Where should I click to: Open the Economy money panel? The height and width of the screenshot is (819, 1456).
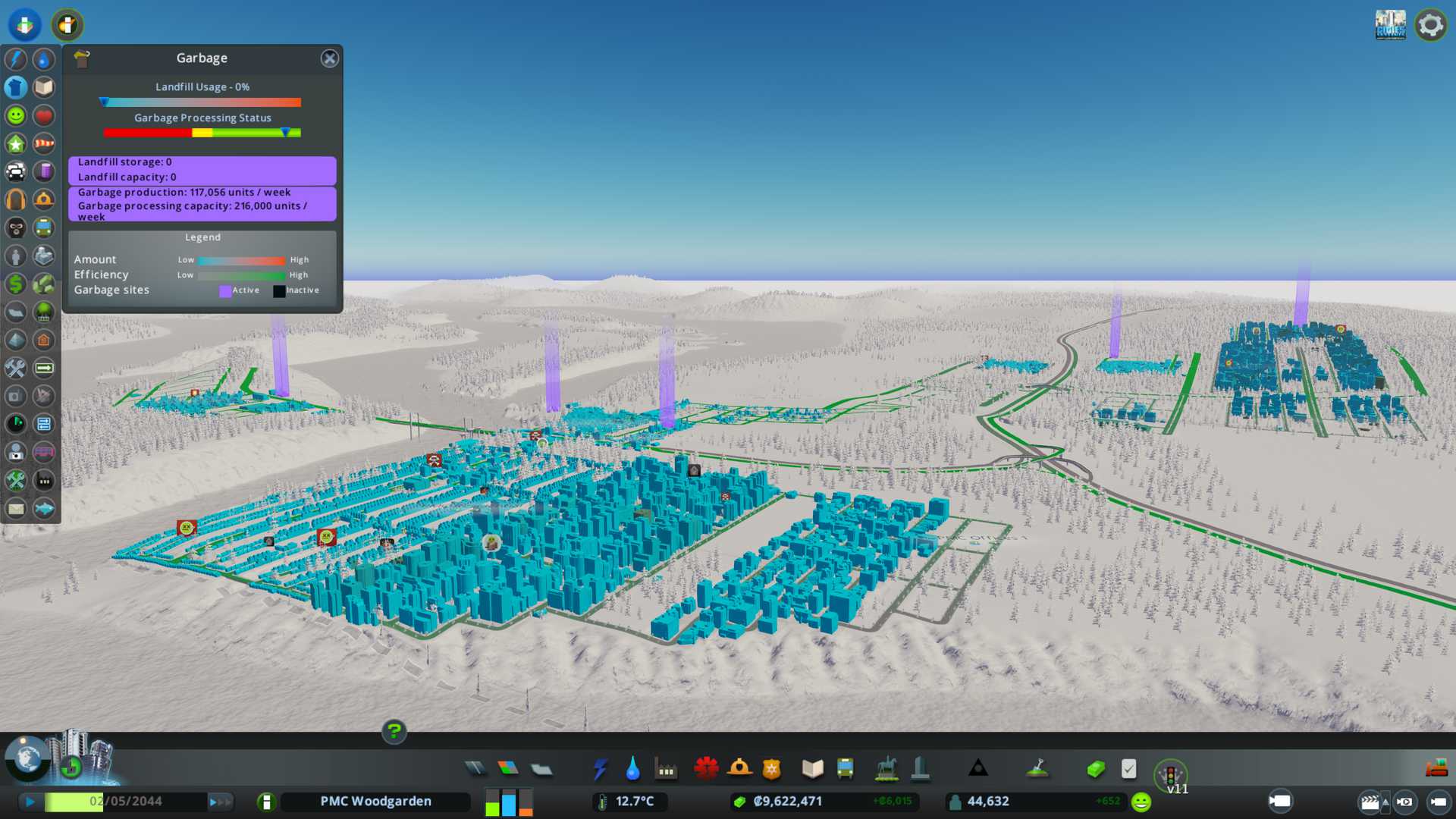pyautogui.click(x=1095, y=769)
